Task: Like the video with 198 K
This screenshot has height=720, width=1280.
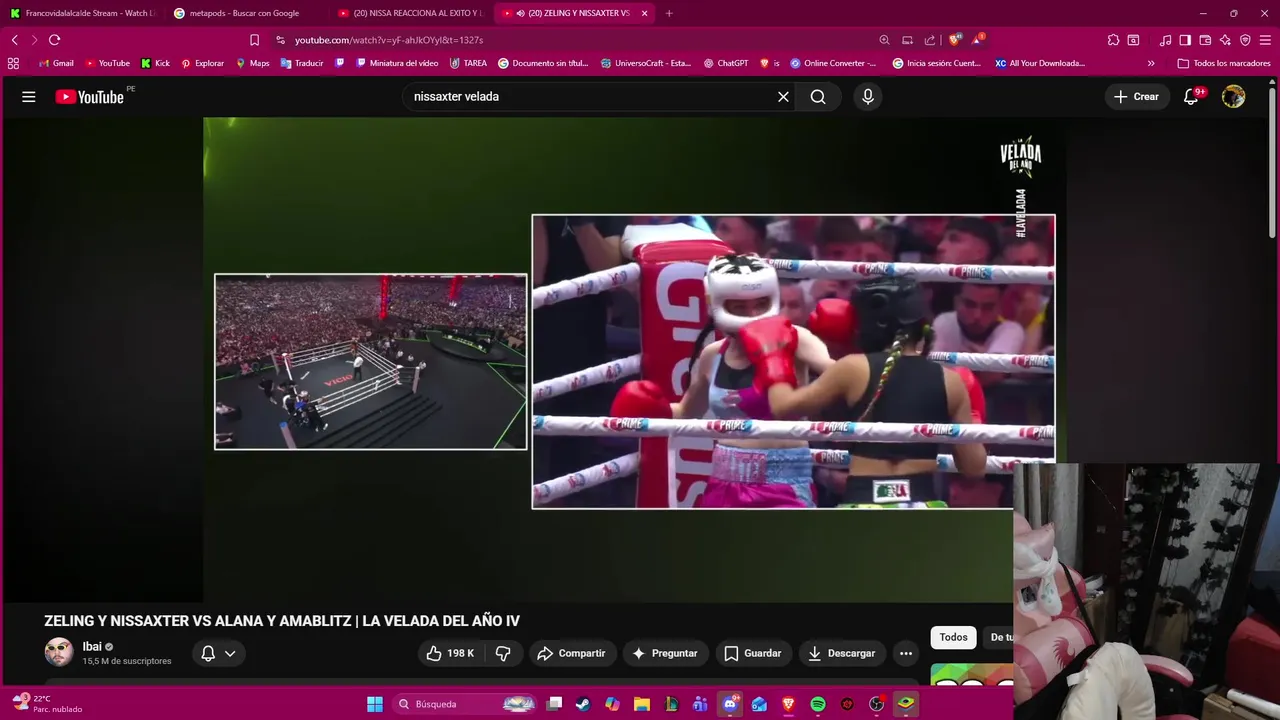Action: tap(450, 653)
